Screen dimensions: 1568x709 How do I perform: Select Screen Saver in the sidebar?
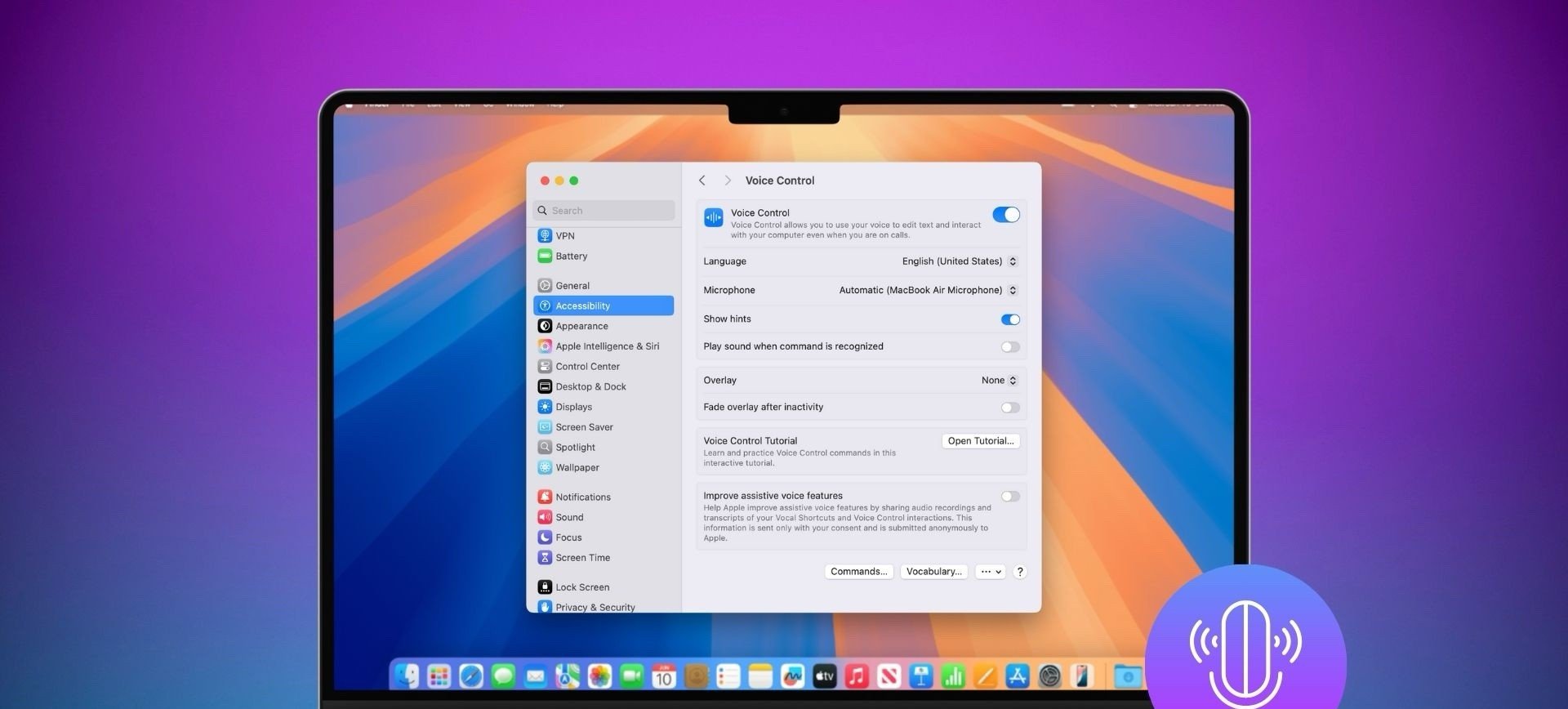[604, 427]
